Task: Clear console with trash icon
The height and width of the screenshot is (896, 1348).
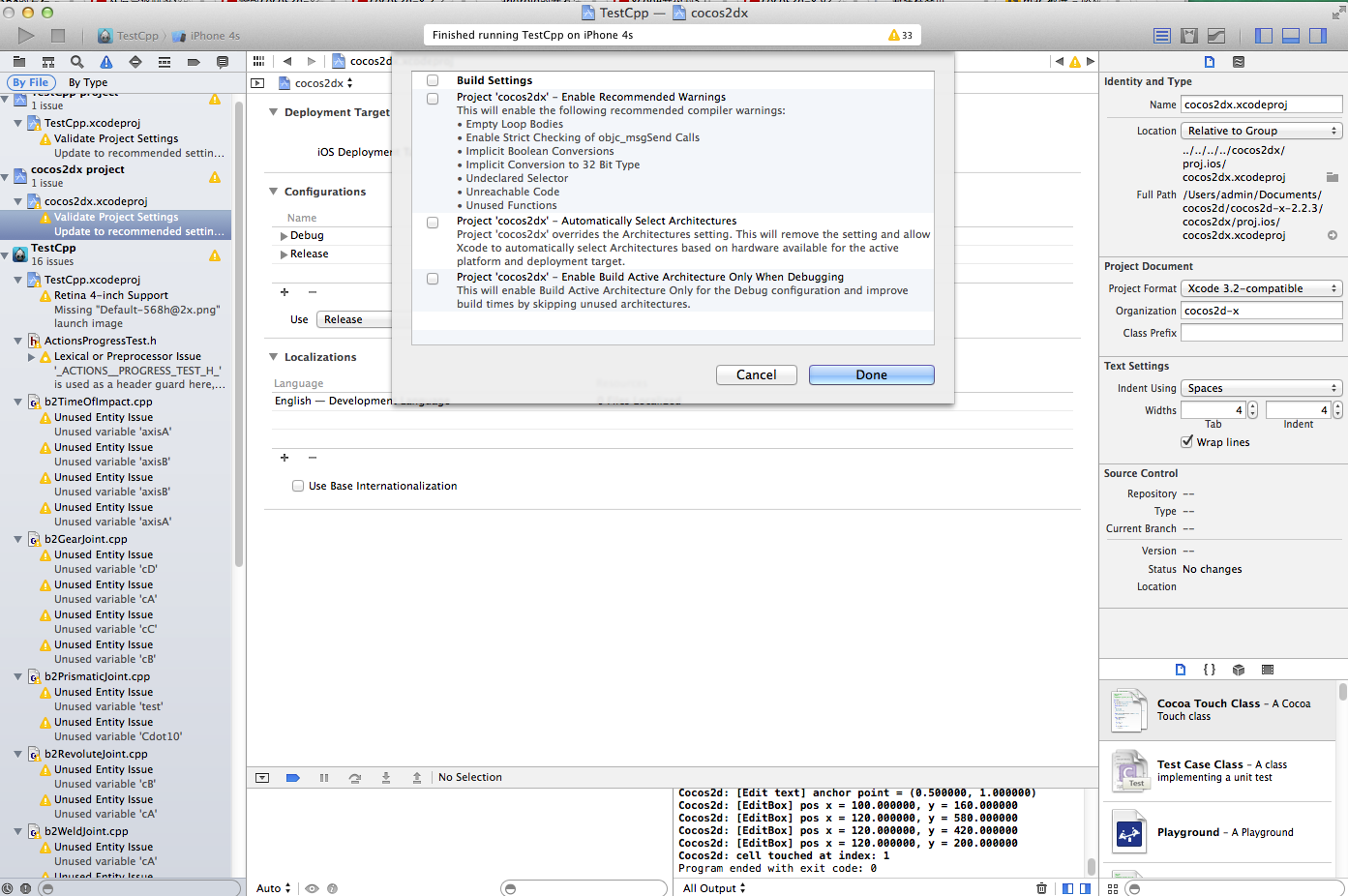Action: [1041, 888]
